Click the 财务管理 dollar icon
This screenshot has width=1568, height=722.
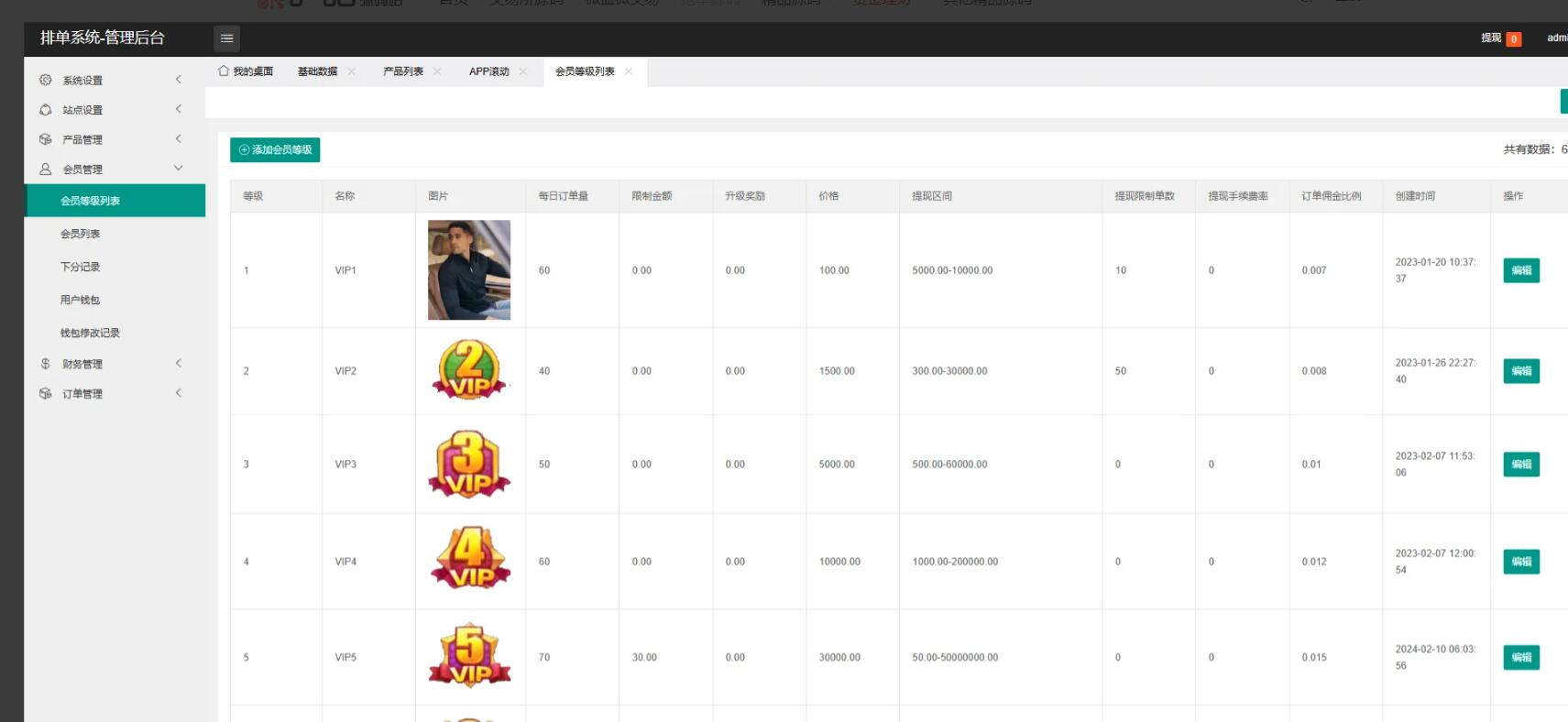(46, 364)
